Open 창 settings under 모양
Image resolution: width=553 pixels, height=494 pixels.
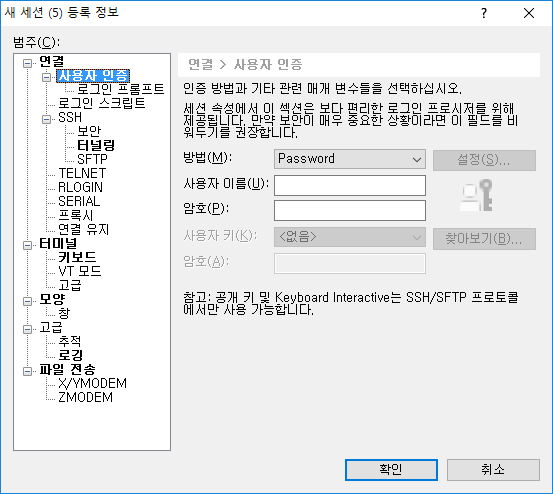click(64, 313)
